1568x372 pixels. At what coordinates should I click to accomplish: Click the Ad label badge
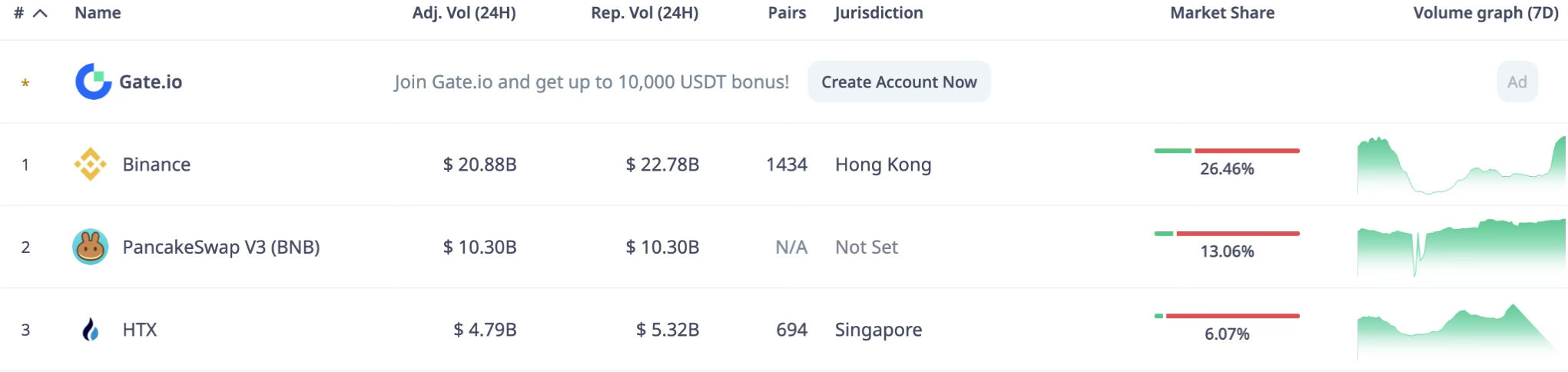coord(1517,81)
